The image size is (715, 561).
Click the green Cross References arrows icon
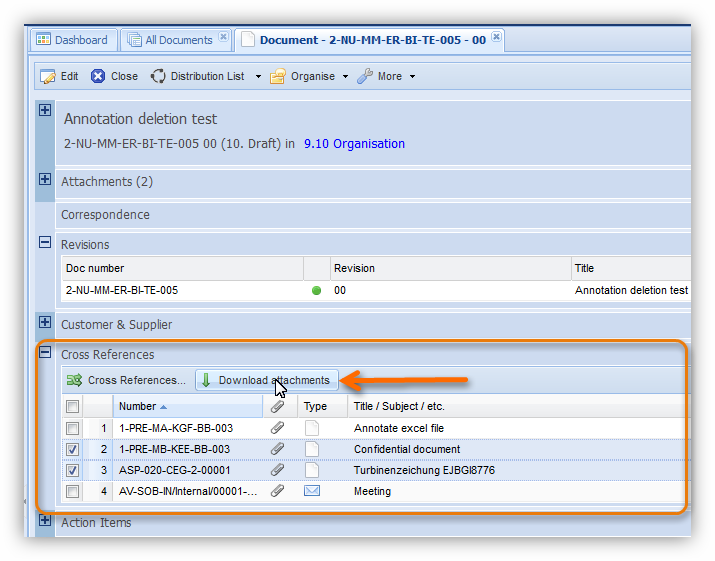[x=74, y=380]
